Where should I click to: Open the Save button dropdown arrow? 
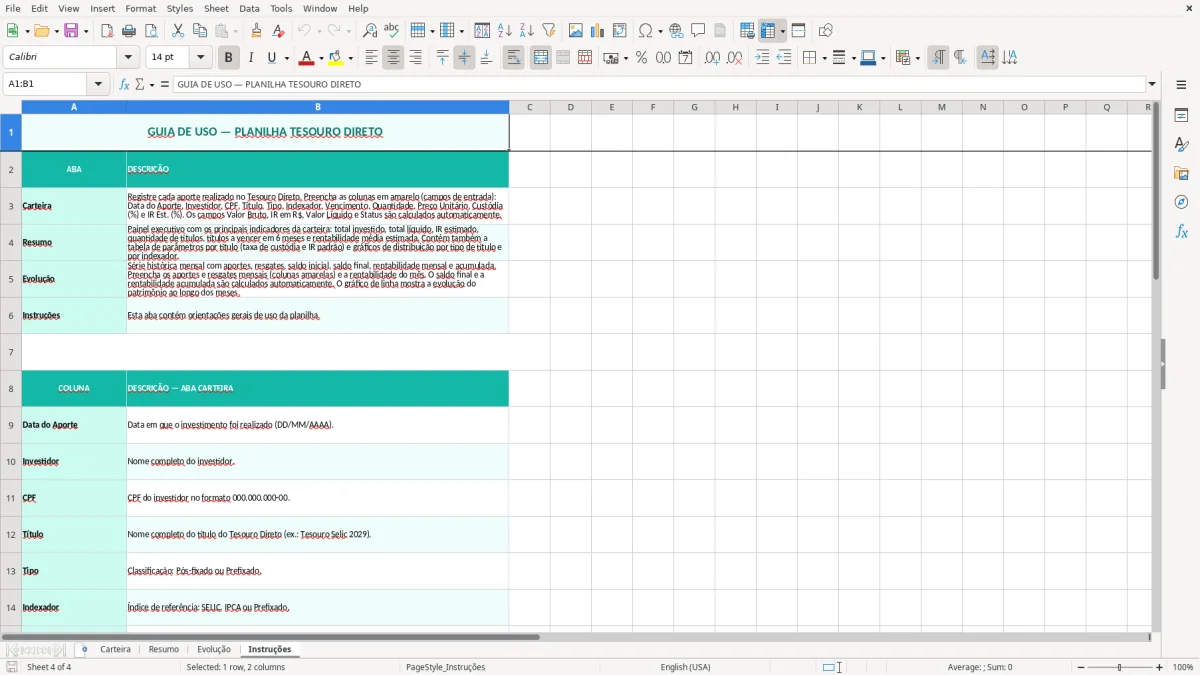pos(86,31)
